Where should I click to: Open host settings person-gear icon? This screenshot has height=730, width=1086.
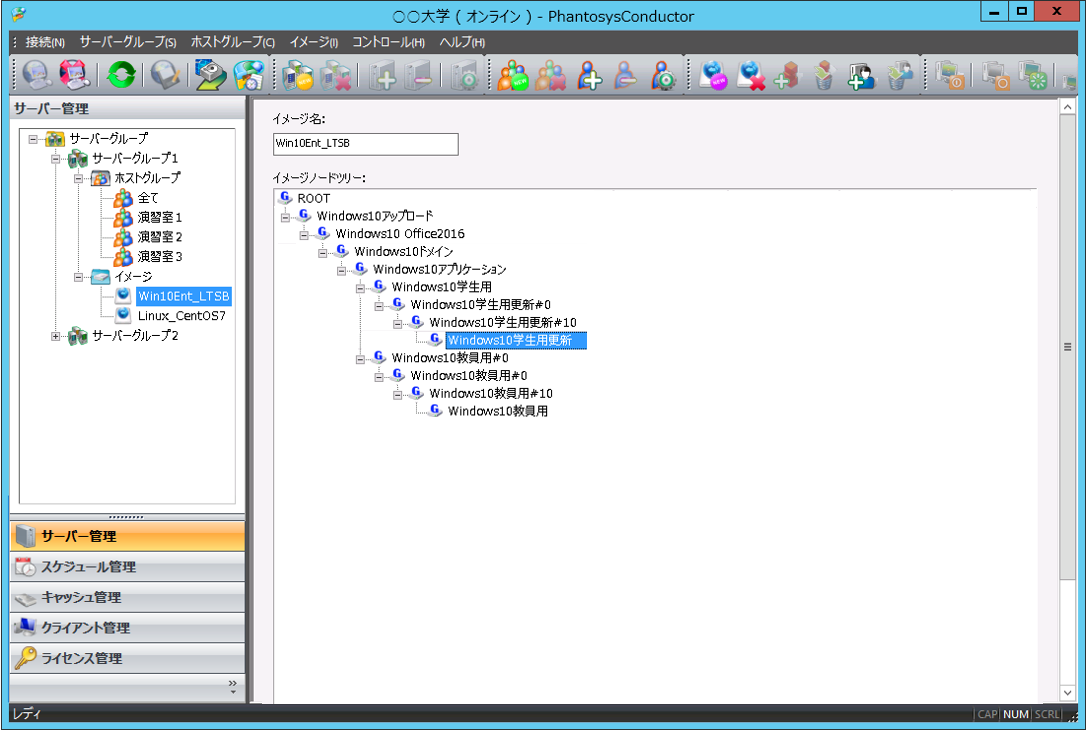(x=664, y=75)
